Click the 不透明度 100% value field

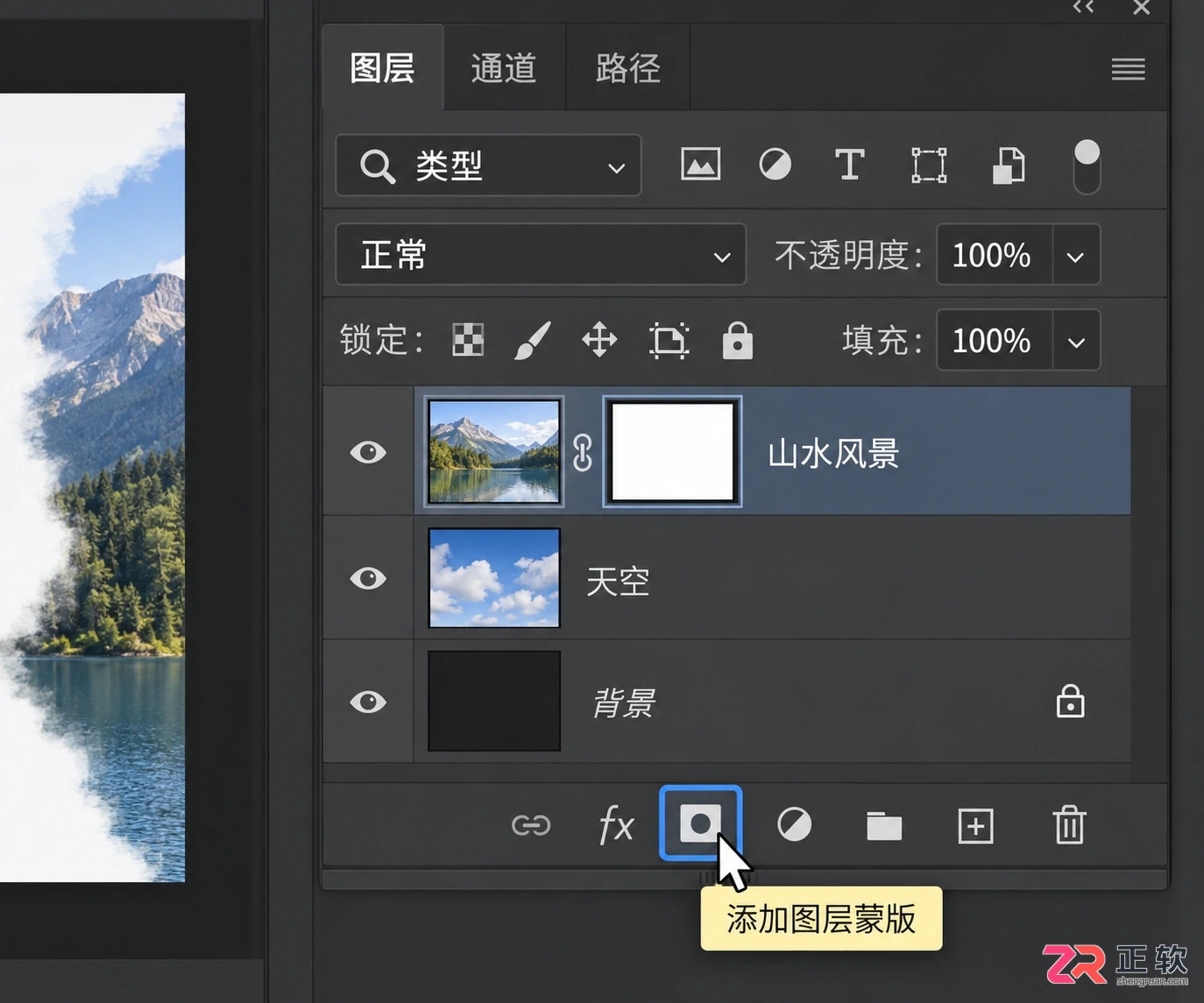994,255
